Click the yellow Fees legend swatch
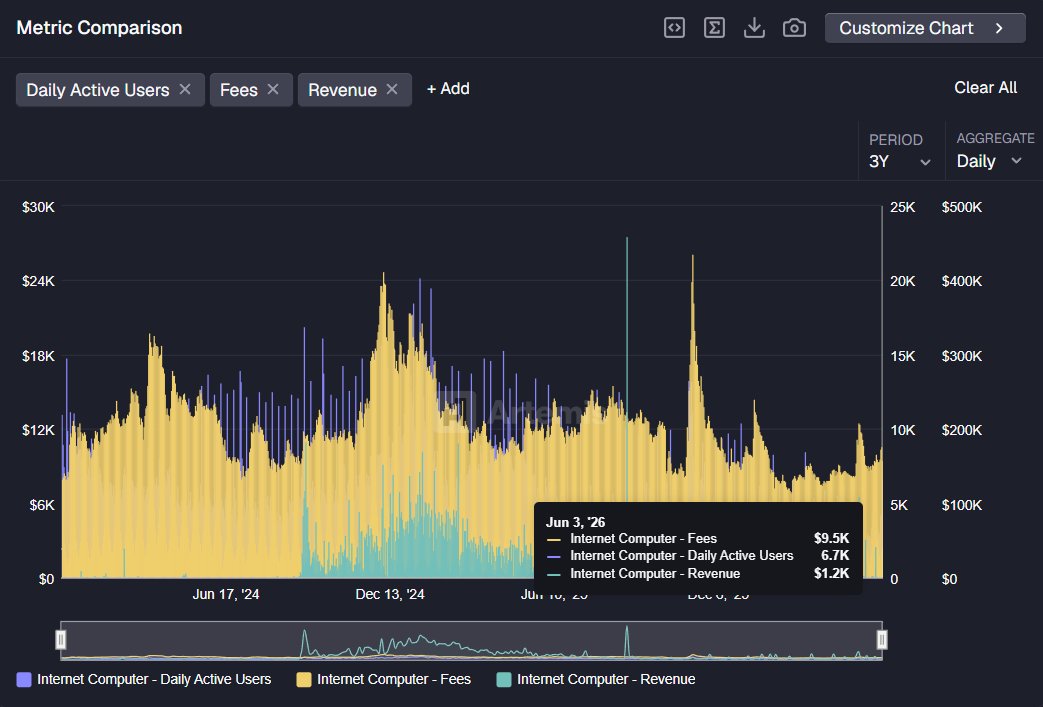1043x707 pixels. [x=304, y=680]
